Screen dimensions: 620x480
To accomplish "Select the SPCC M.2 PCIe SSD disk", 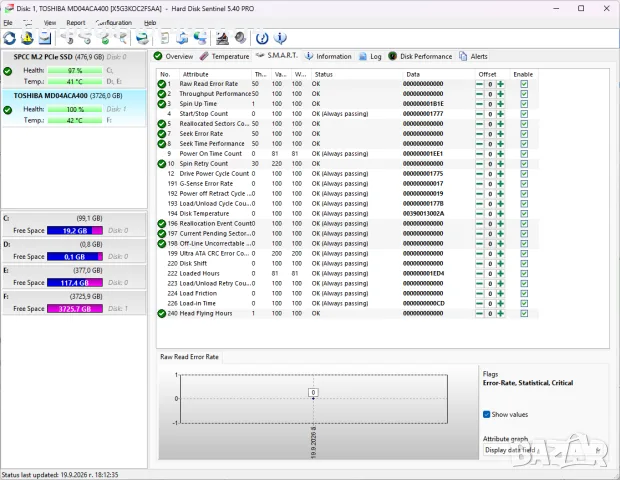I will pos(74,69).
